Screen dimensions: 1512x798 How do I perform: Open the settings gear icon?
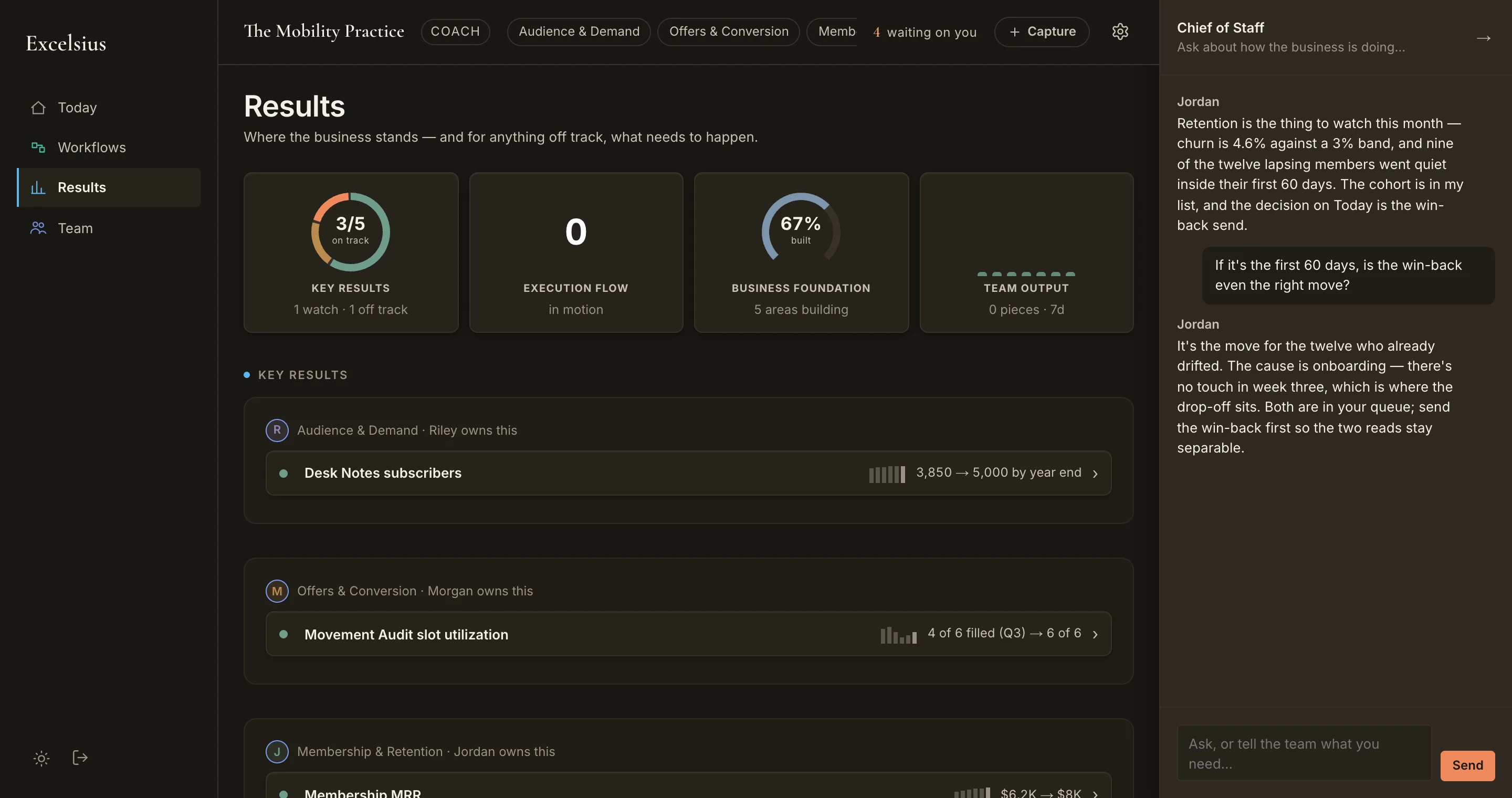click(x=1120, y=31)
